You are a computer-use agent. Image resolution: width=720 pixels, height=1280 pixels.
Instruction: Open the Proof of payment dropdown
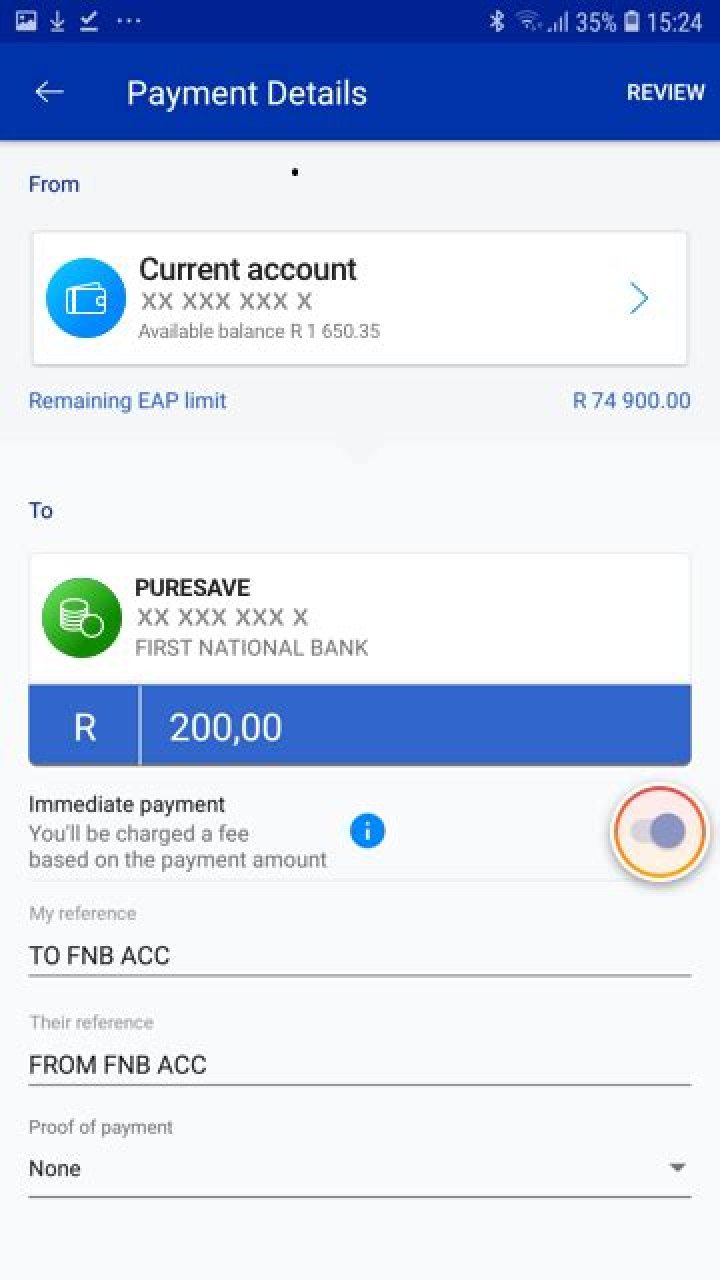pos(359,1167)
